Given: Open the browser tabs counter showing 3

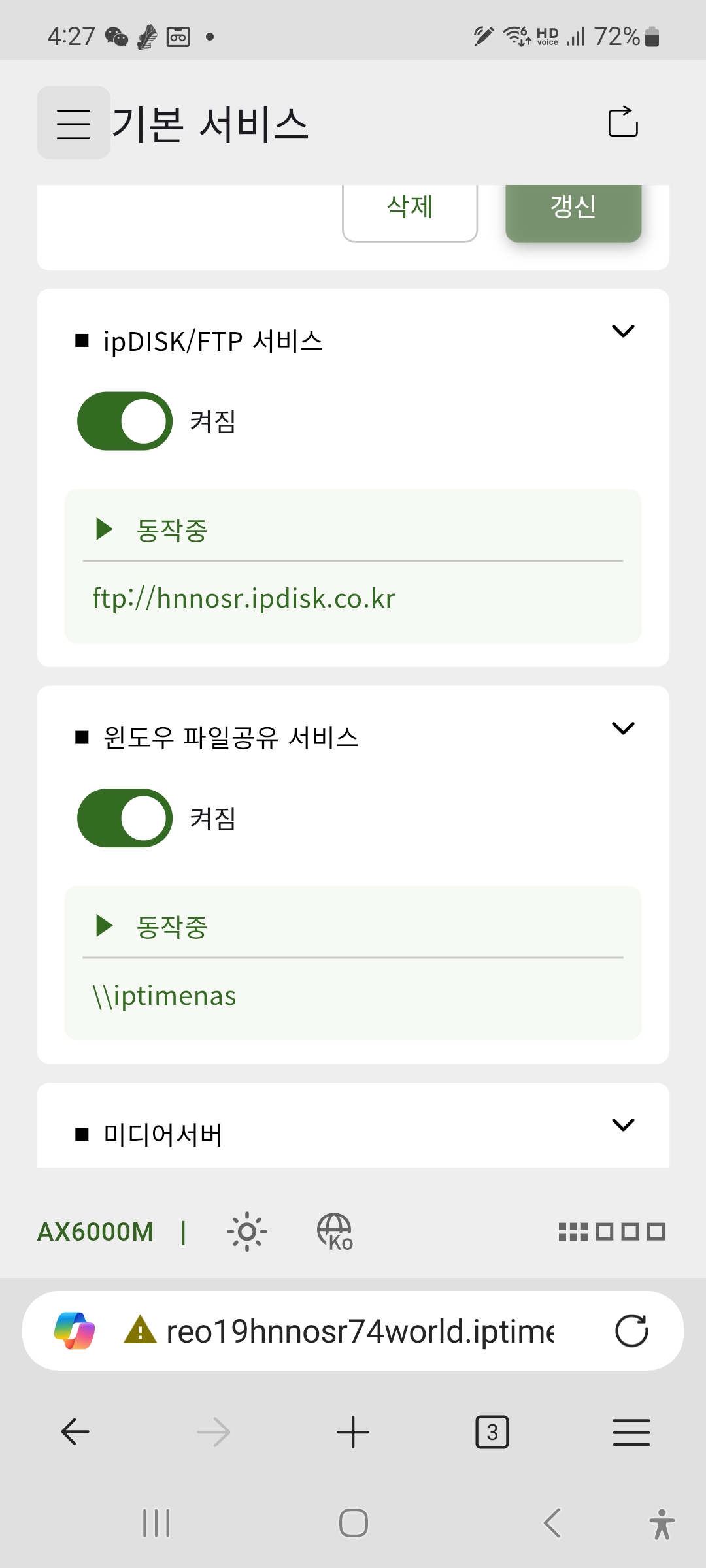Looking at the screenshot, I should tap(492, 1432).
